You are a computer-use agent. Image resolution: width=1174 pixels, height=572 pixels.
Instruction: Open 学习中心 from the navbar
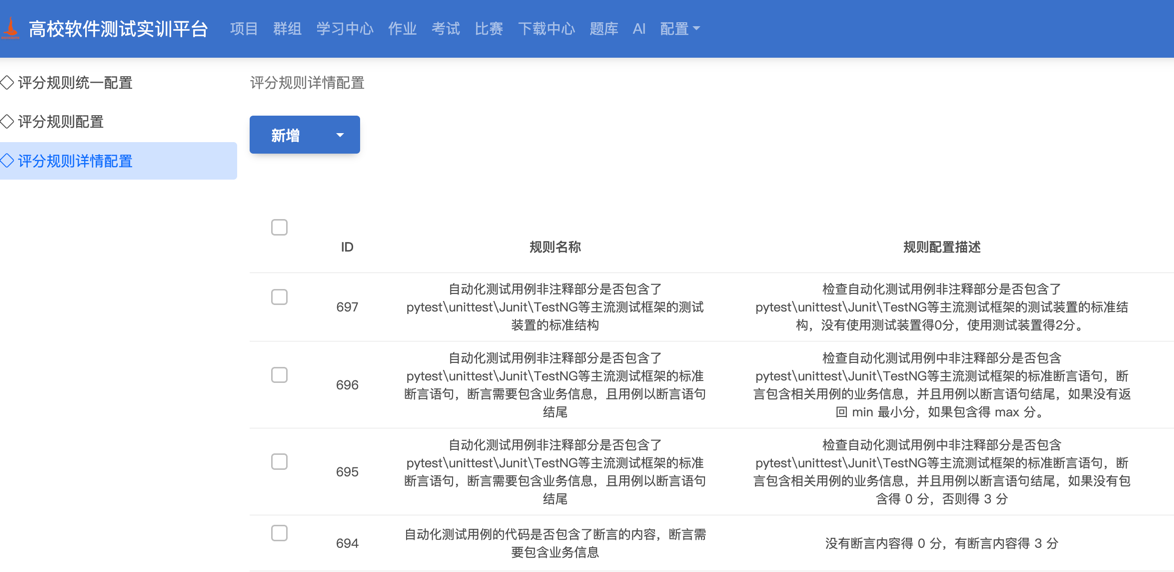click(x=345, y=29)
